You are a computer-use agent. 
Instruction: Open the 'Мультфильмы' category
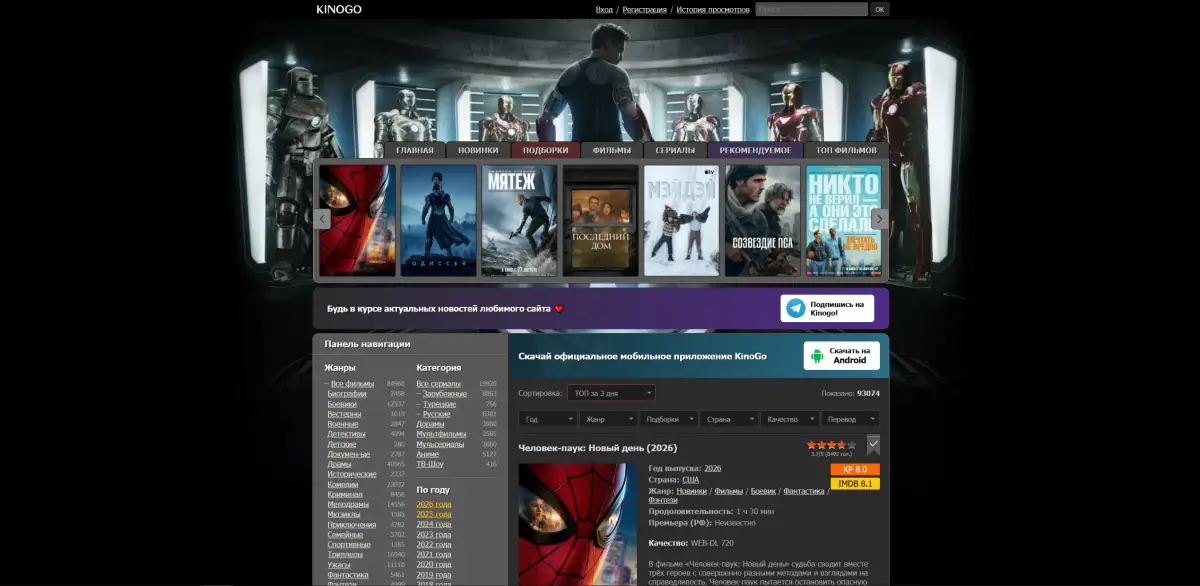(x=441, y=434)
